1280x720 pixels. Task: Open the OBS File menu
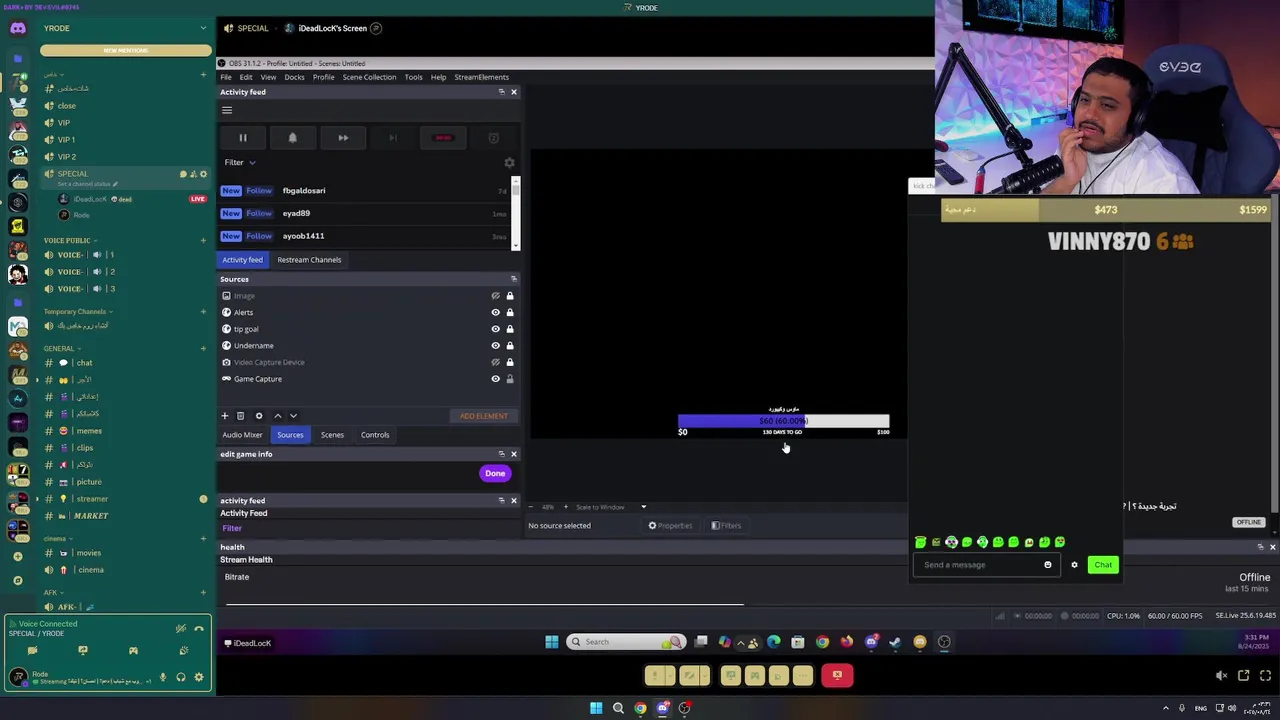coord(226,77)
